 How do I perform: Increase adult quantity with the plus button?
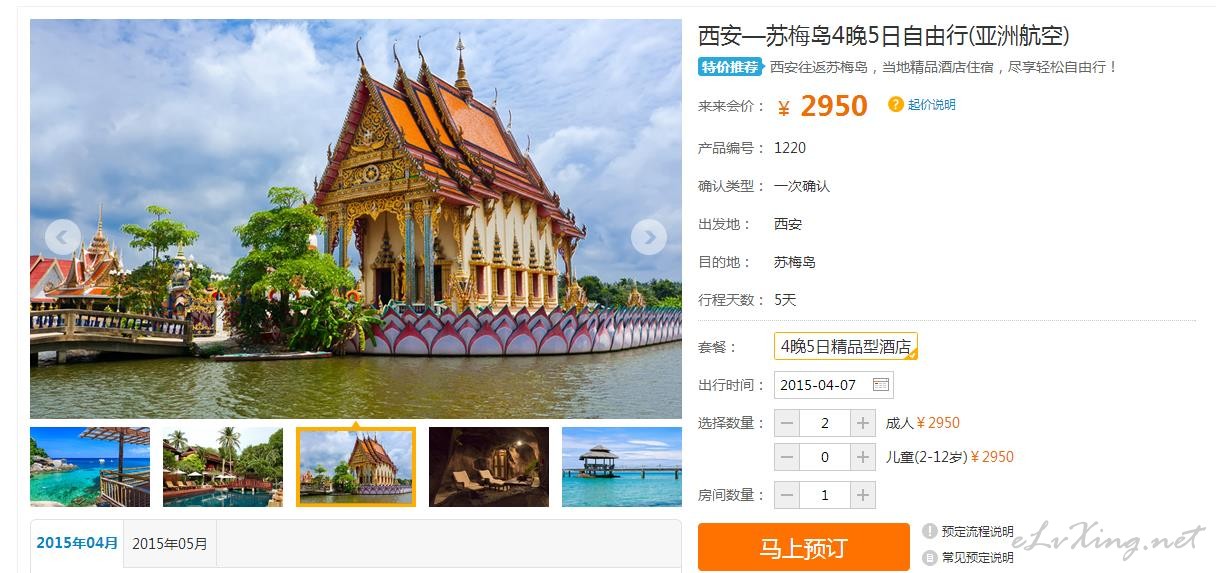[x=863, y=423]
